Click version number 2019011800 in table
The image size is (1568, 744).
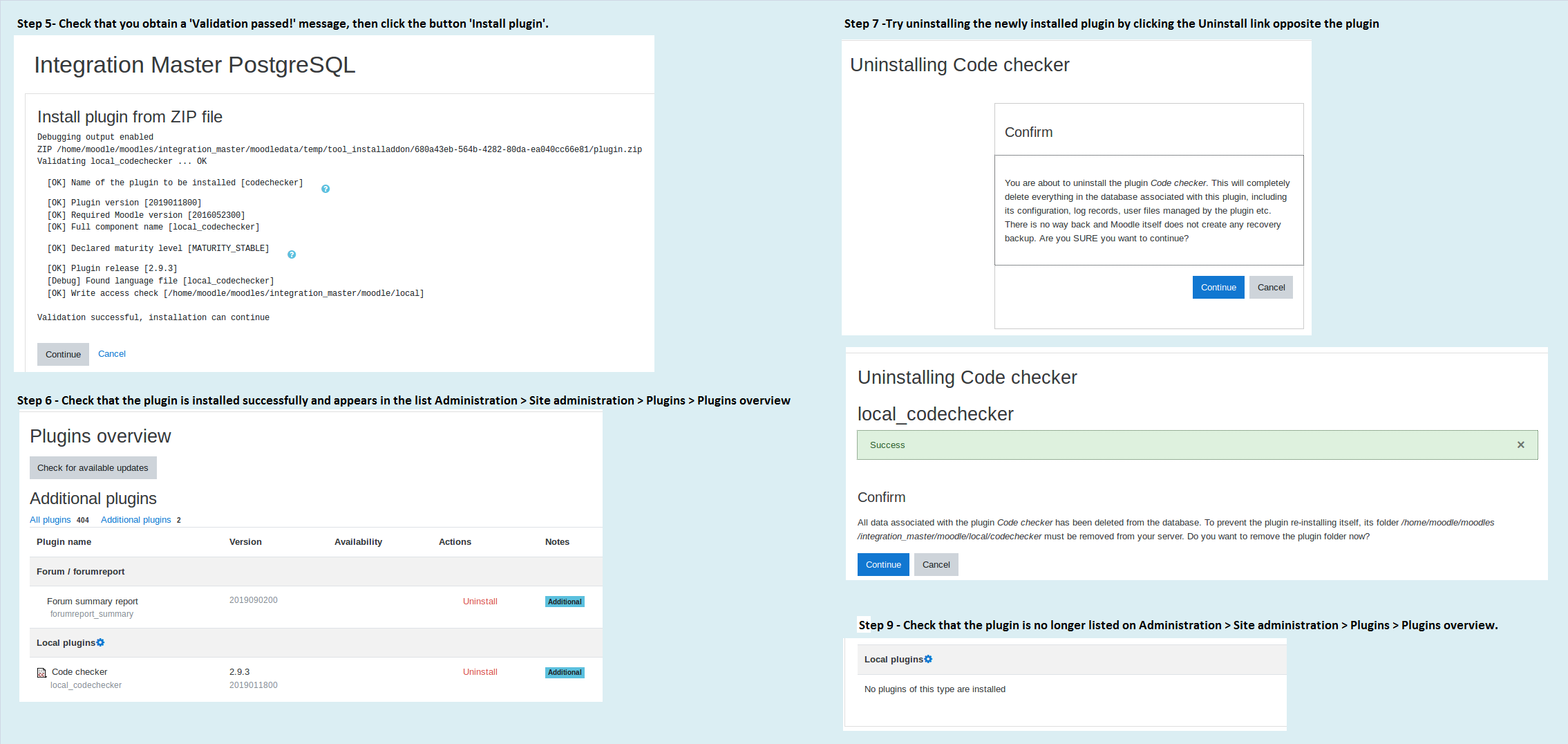click(254, 685)
